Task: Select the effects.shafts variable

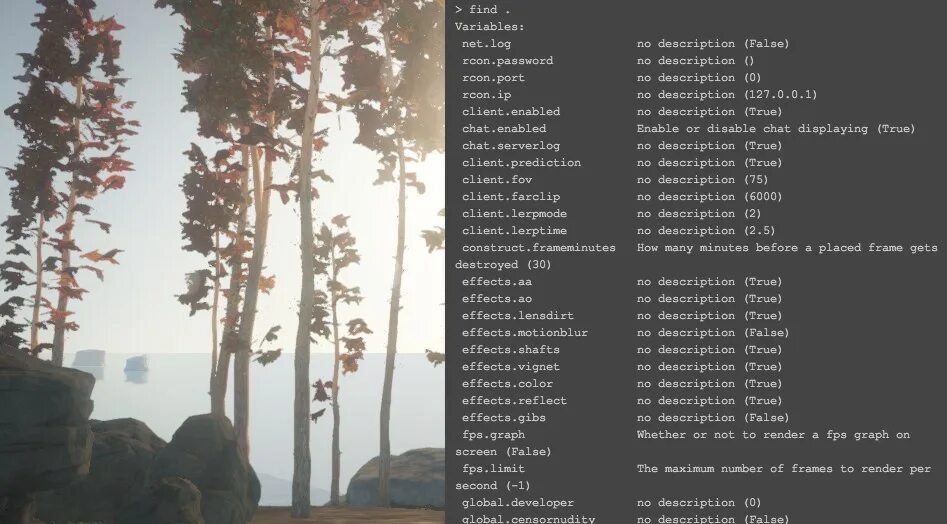Action: tap(511, 350)
